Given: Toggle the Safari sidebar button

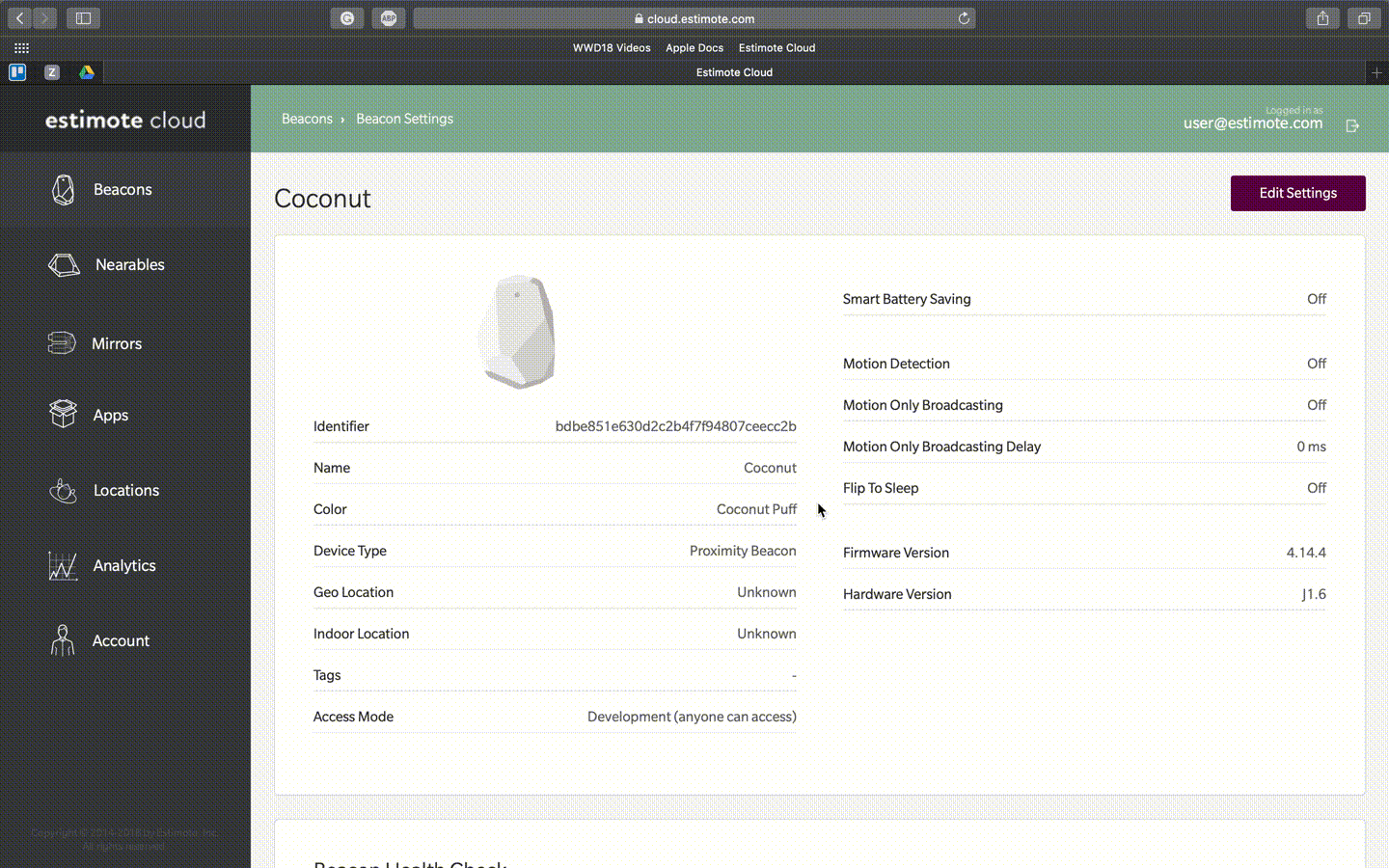Looking at the screenshot, I should click(x=83, y=18).
